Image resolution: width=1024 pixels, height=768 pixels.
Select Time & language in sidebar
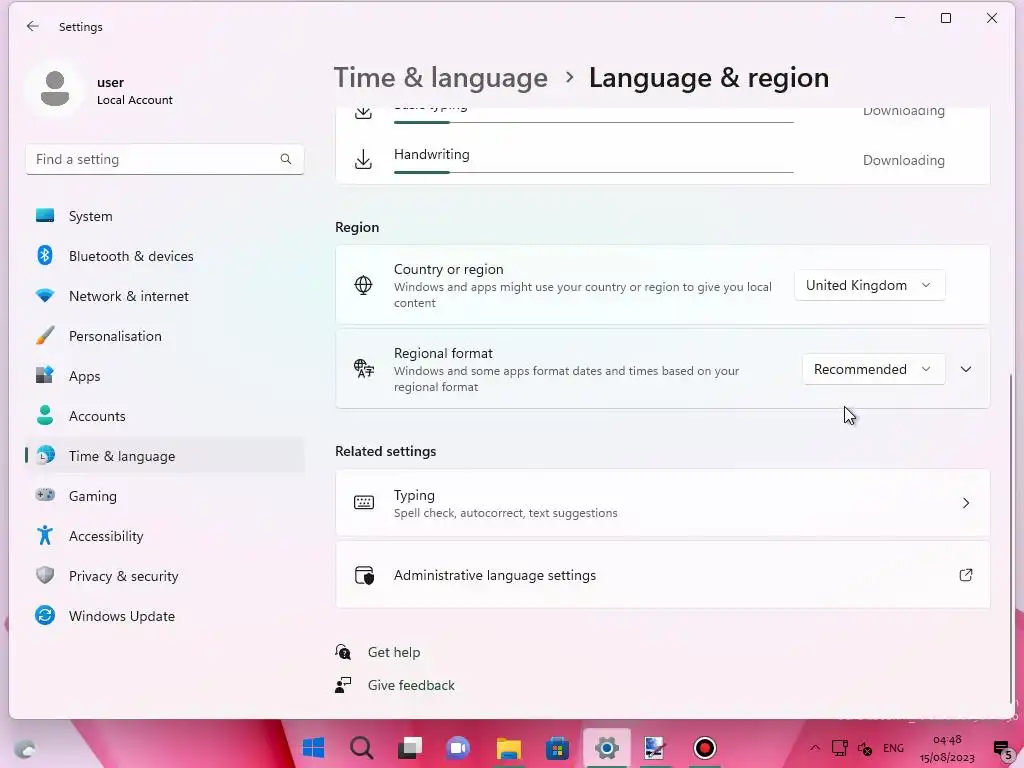165,455
